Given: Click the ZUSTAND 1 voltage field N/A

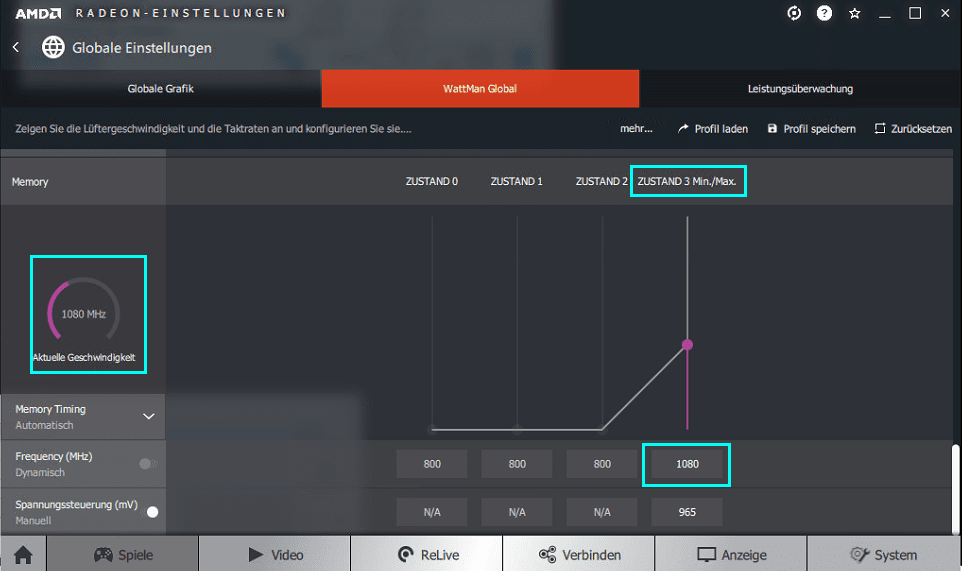Looking at the screenshot, I should pyautogui.click(x=517, y=512).
